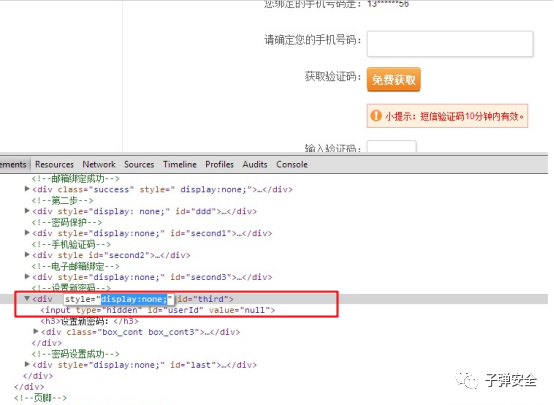Image resolution: width=554 pixels, height=405 pixels.
Task: Select the comment 电子邮箱绑定
Action: [x=76, y=266]
